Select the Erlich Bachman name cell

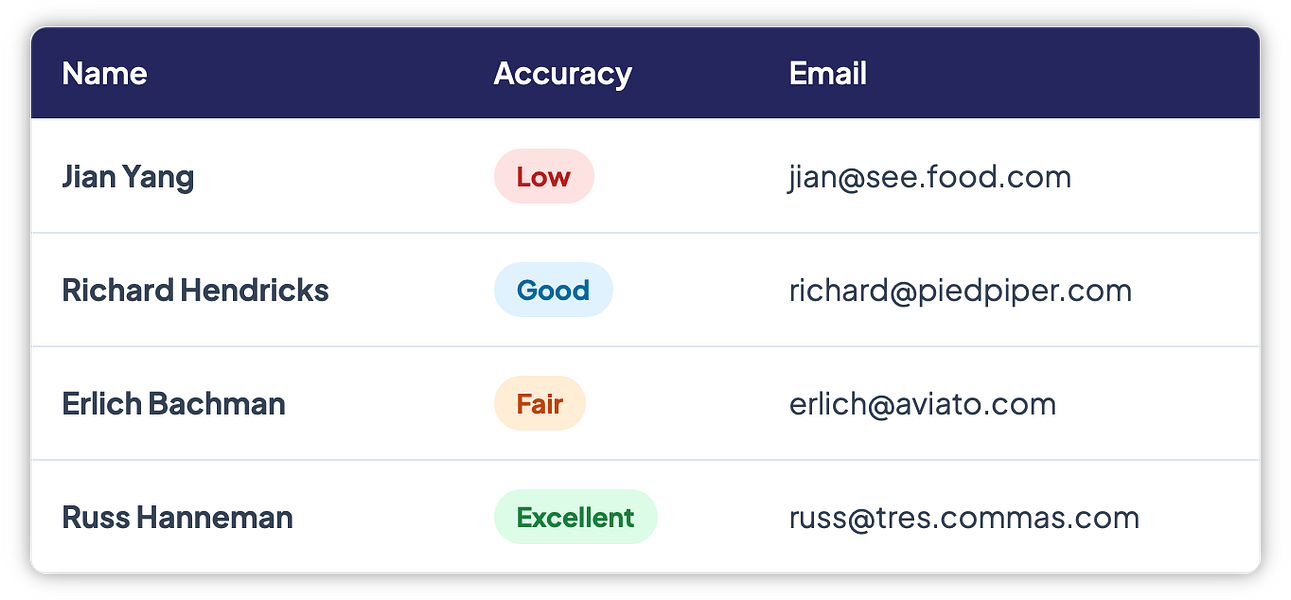(173, 404)
